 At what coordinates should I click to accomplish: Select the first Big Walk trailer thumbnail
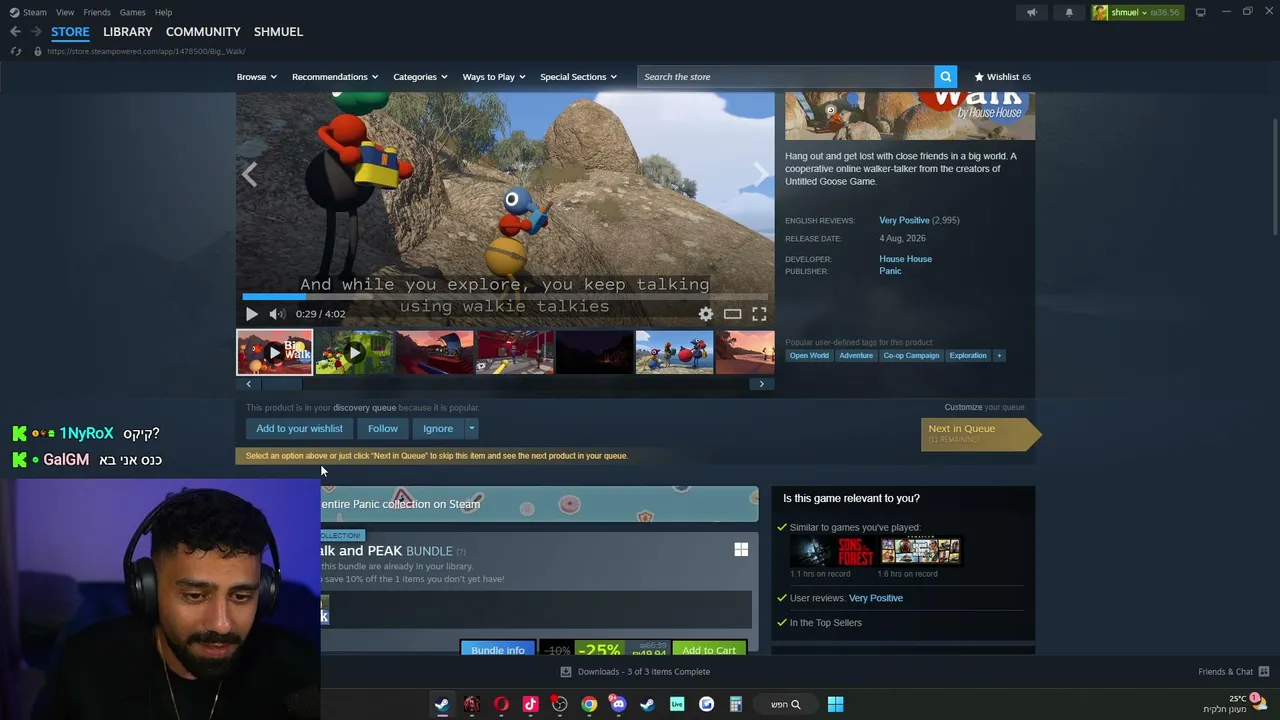[x=274, y=352]
